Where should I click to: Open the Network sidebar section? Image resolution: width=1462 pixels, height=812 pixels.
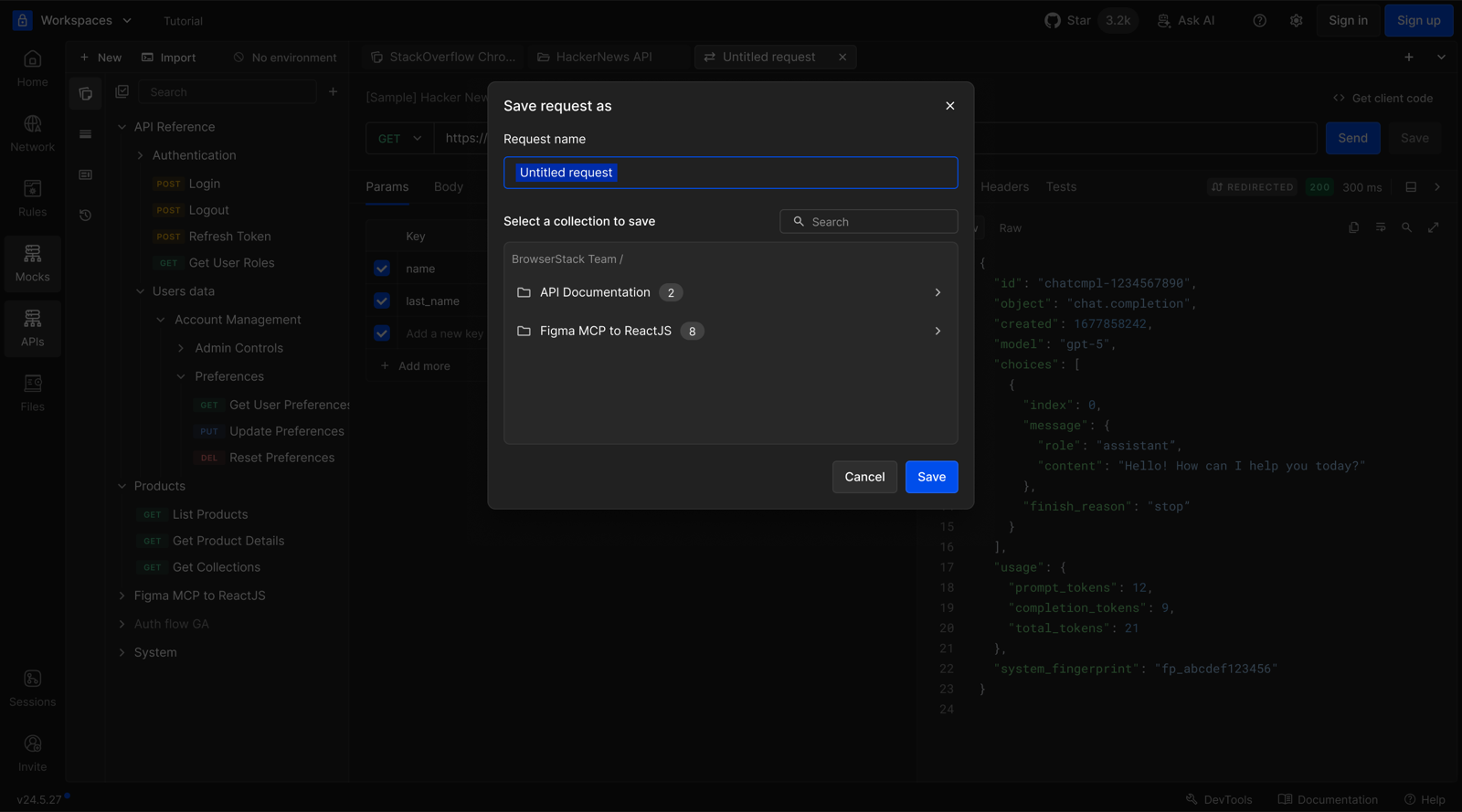(32, 133)
